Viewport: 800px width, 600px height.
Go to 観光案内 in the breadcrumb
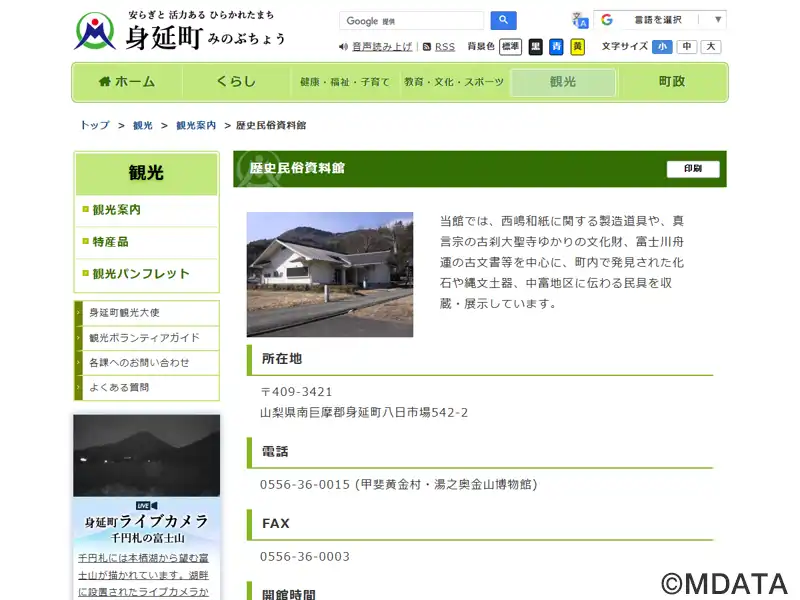point(196,126)
